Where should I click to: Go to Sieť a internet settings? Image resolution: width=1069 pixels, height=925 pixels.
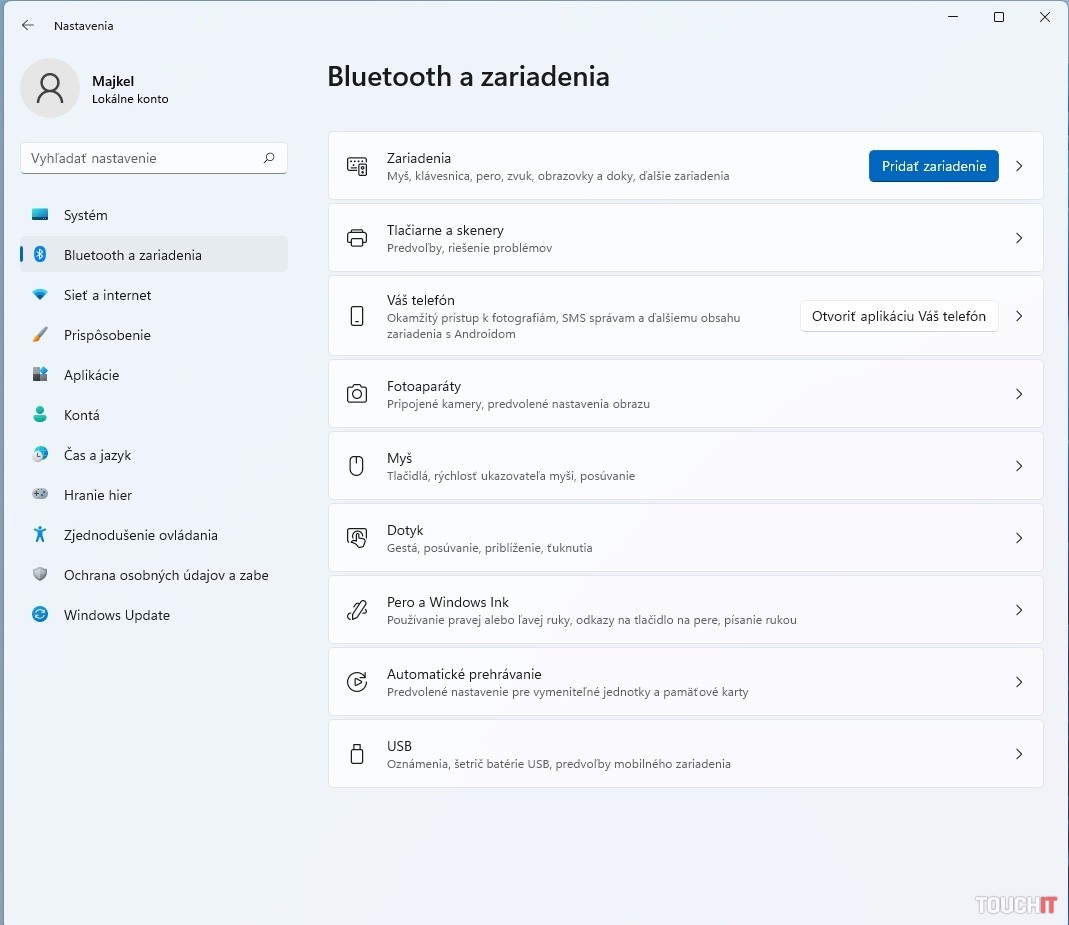[107, 295]
